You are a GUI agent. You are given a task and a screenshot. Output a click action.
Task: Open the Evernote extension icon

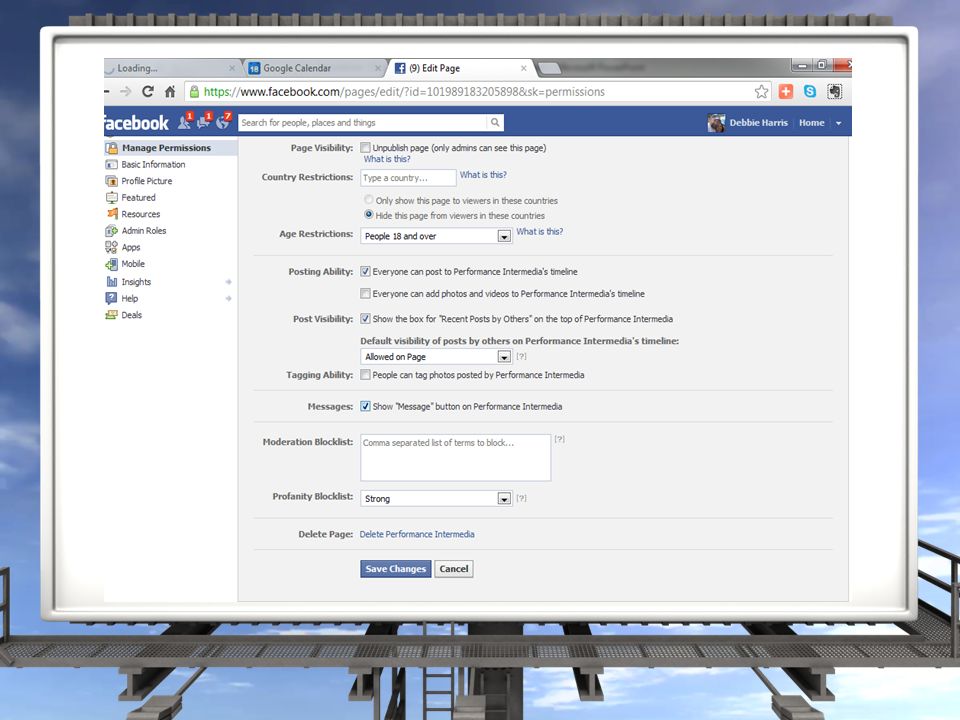pyautogui.click(x=834, y=92)
